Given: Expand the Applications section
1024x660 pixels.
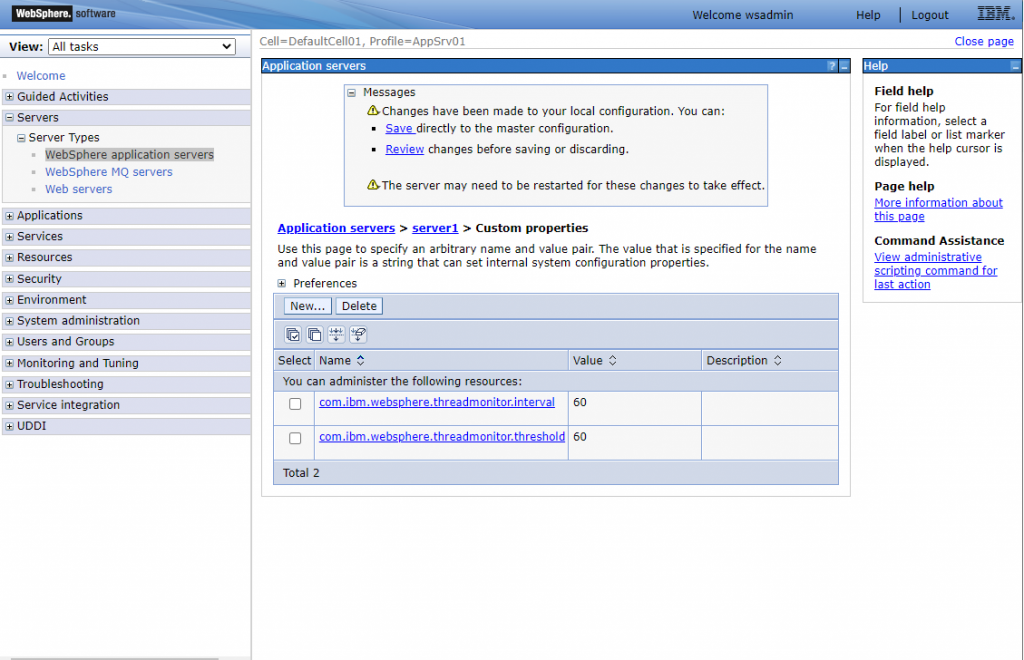Looking at the screenshot, I should coord(9,215).
